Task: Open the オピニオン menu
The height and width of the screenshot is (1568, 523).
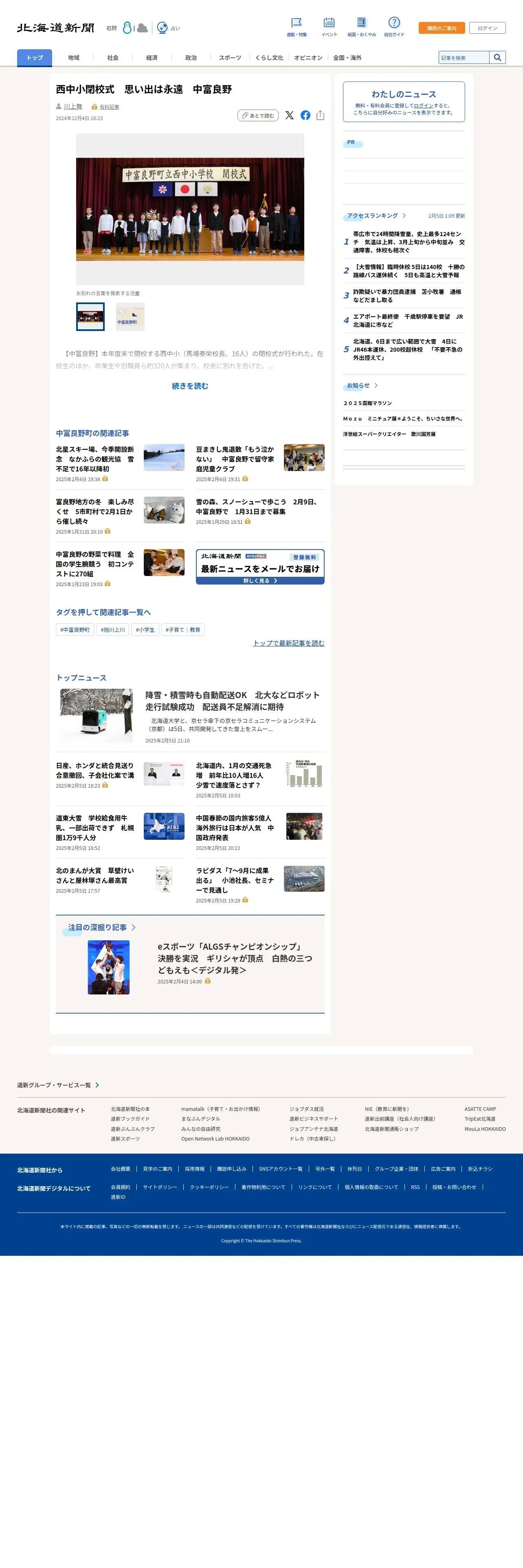Action: 308,58
